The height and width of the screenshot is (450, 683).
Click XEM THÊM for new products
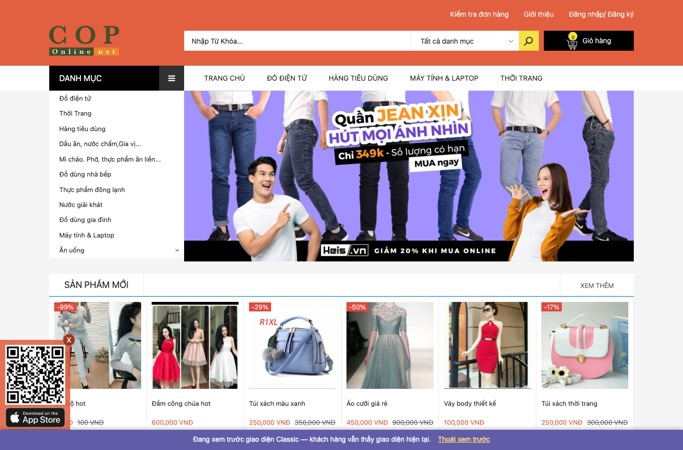tap(597, 286)
